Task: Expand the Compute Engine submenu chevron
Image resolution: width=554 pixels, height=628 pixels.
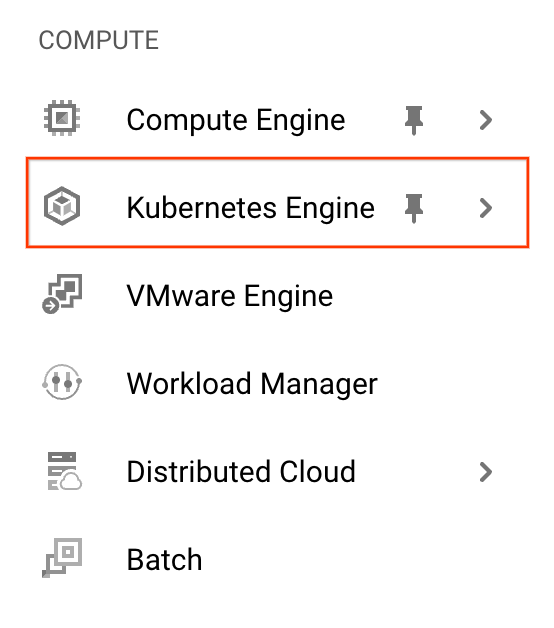Action: point(486,120)
